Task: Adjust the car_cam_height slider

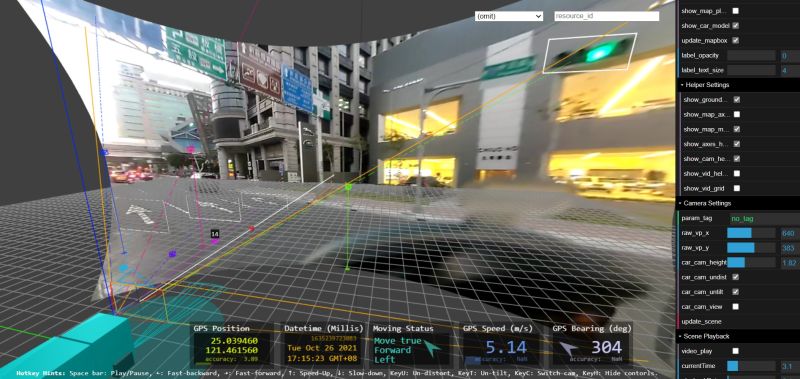Action: [x=751, y=263]
